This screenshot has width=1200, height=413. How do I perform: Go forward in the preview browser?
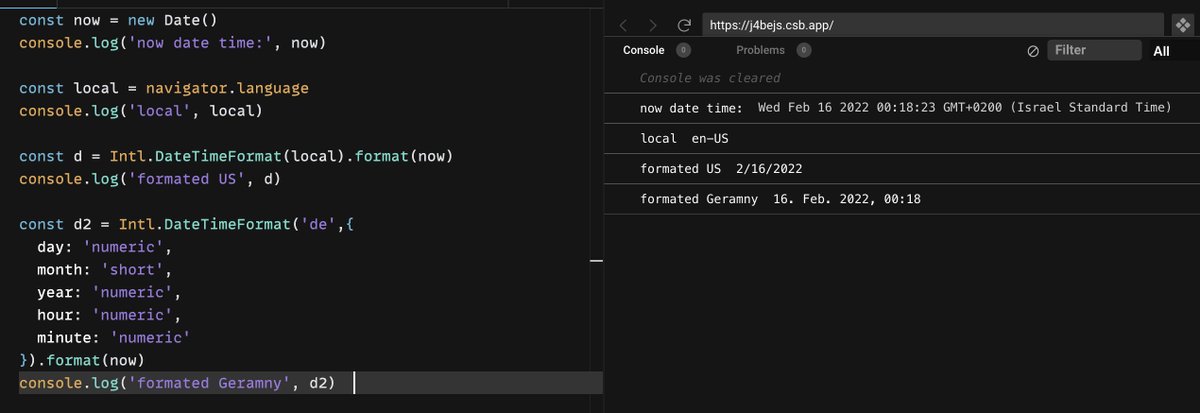653,25
